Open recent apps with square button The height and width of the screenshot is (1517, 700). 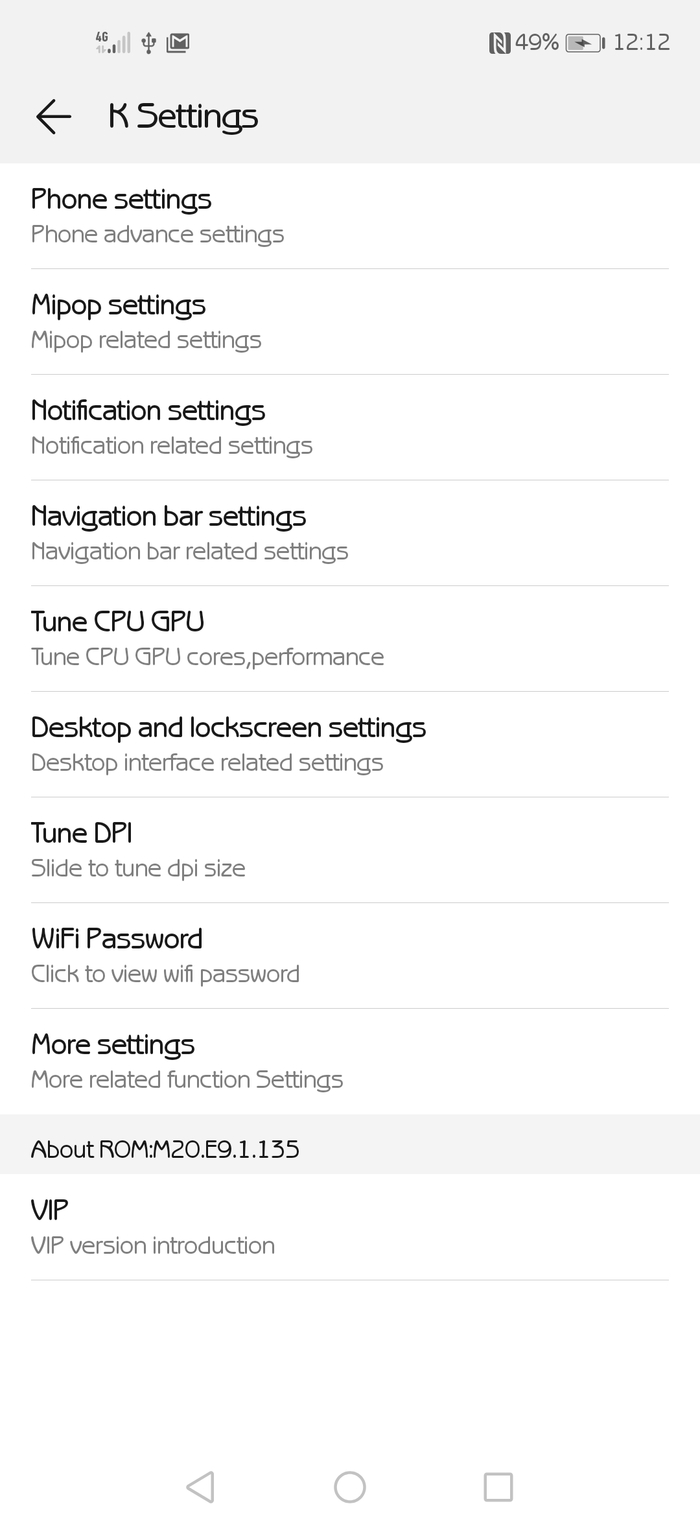[x=498, y=1487]
